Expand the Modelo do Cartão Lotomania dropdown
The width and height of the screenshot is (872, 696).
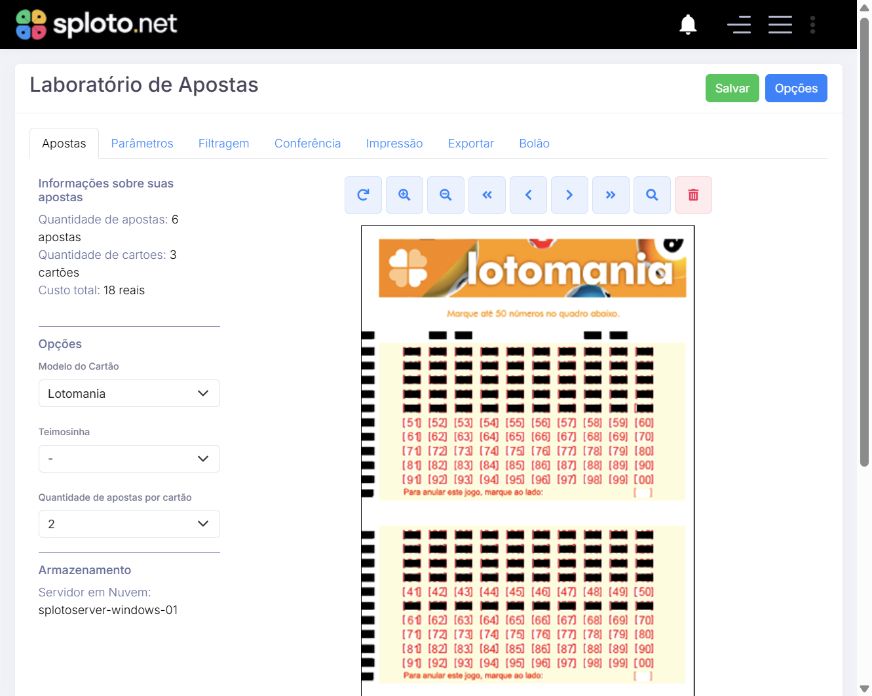(x=129, y=394)
